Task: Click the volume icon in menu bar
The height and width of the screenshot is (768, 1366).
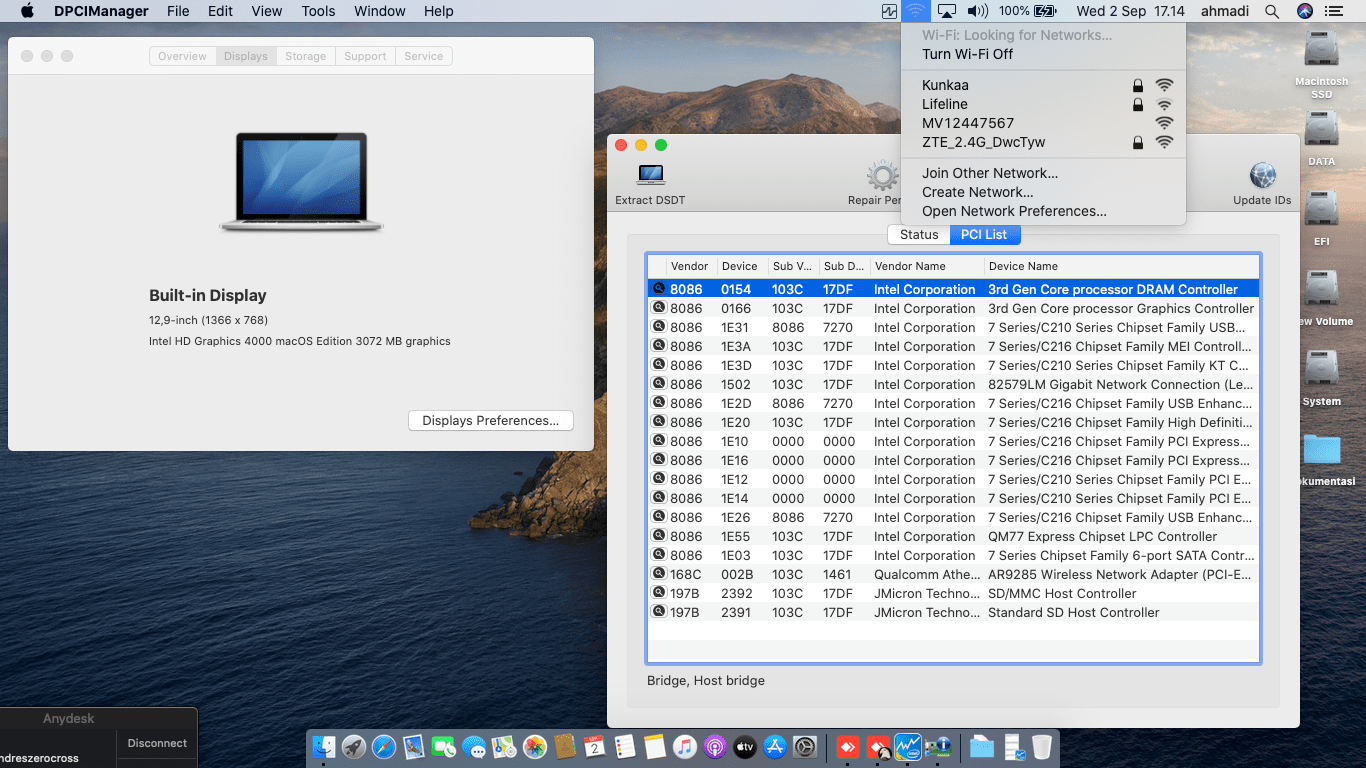Action: pyautogui.click(x=978, y=11)
